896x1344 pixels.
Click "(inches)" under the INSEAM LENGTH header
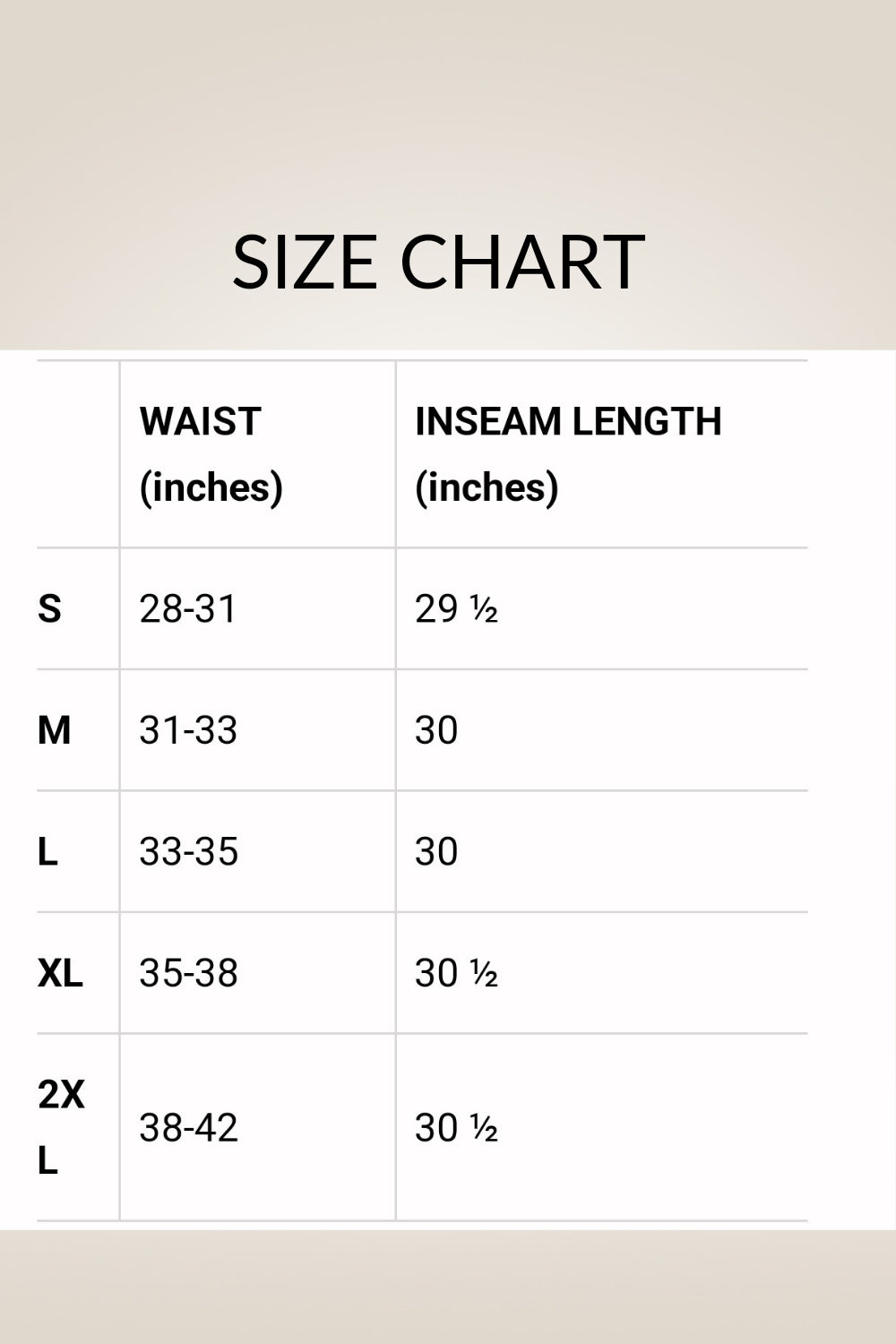click(x=487, y=487)
